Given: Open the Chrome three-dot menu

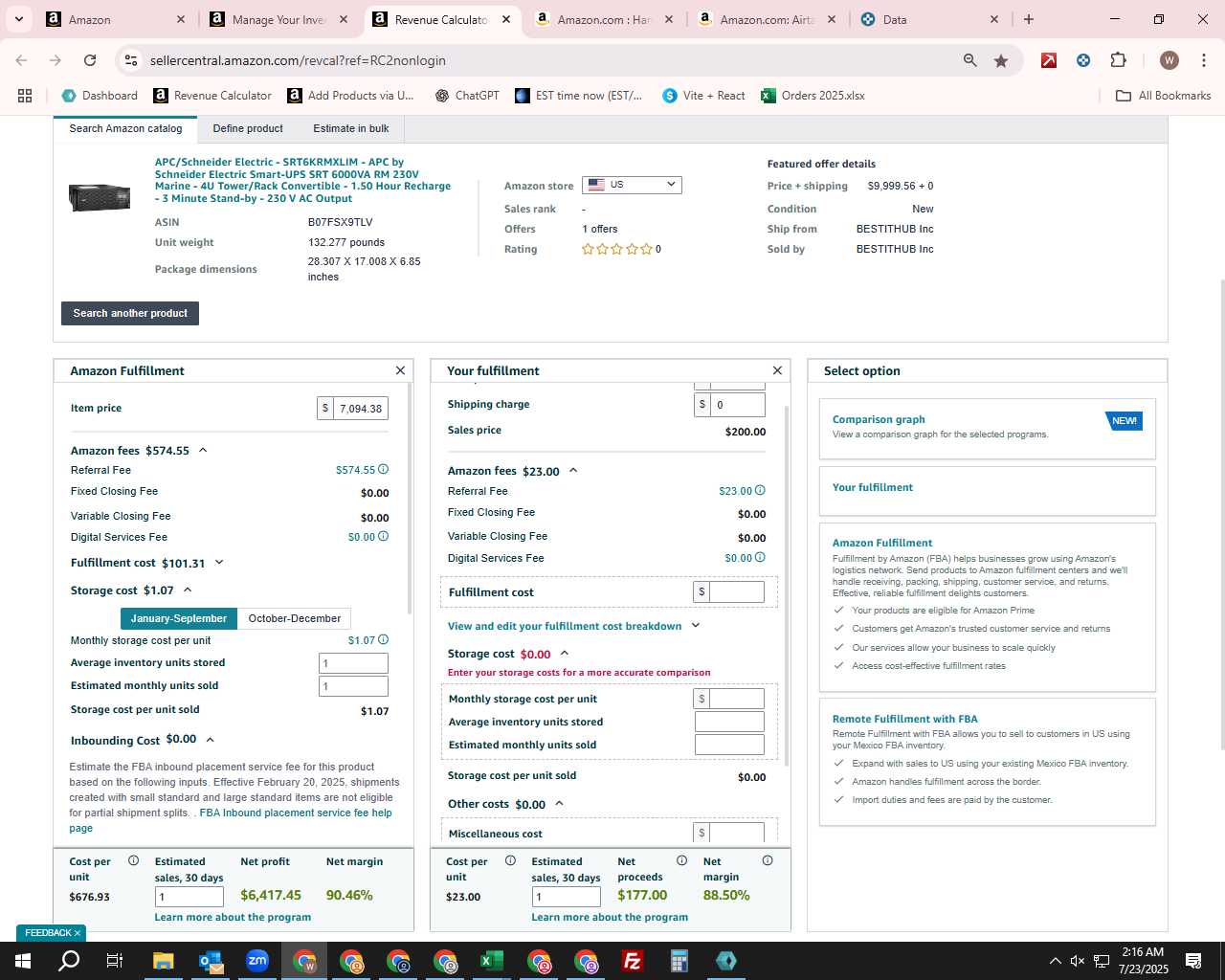Looking at the screenshot, I should (x=1203, y=60).
